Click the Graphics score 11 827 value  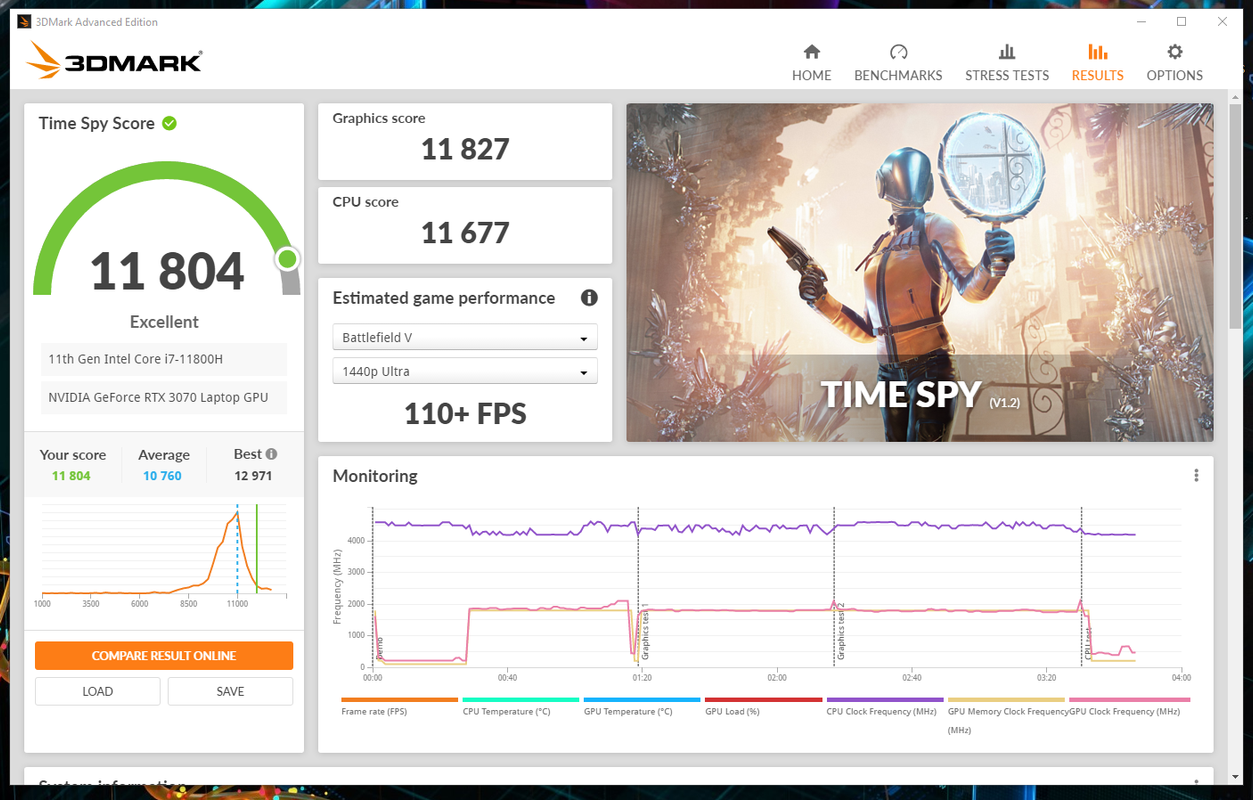(465, 149)
